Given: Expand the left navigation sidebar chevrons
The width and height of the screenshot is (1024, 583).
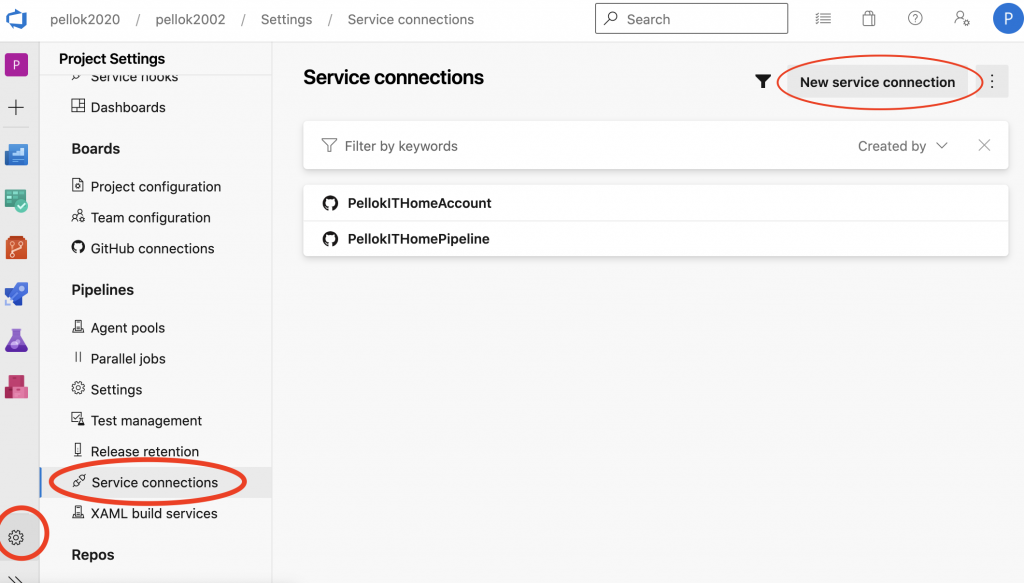Looking at the screenshot, I should 16,577.
